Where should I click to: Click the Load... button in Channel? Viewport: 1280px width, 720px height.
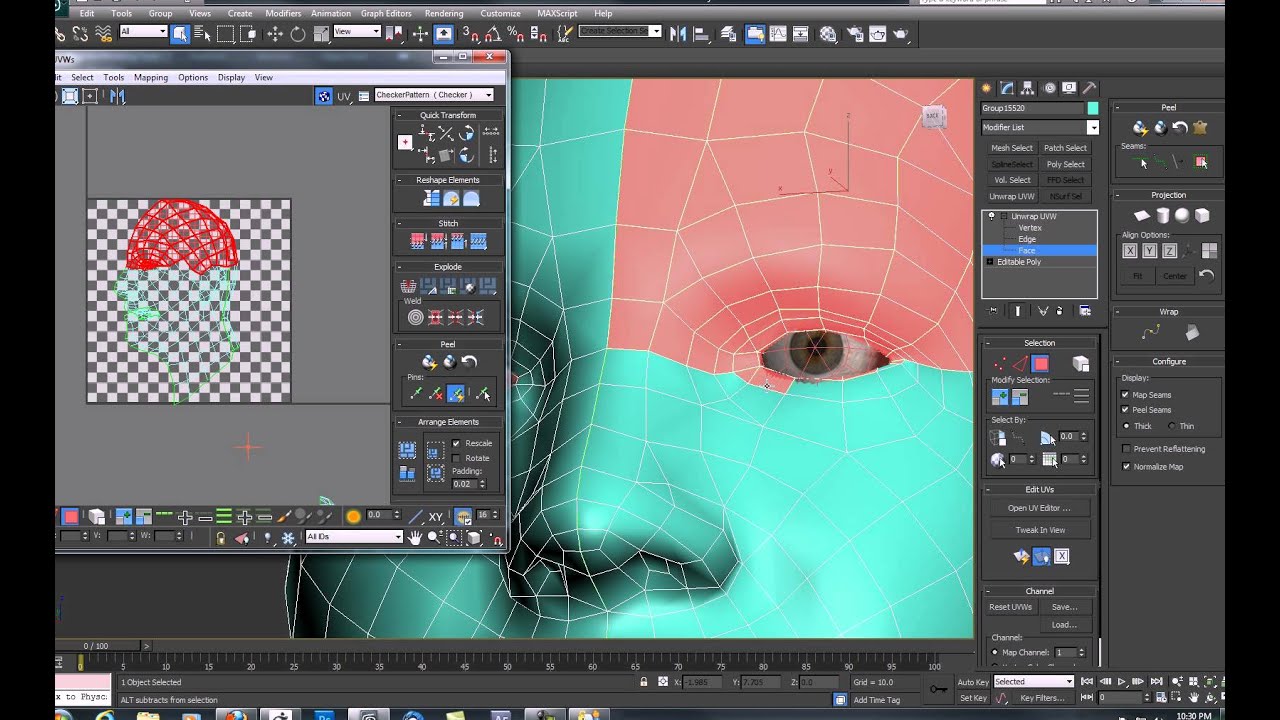coord(1064,625)
